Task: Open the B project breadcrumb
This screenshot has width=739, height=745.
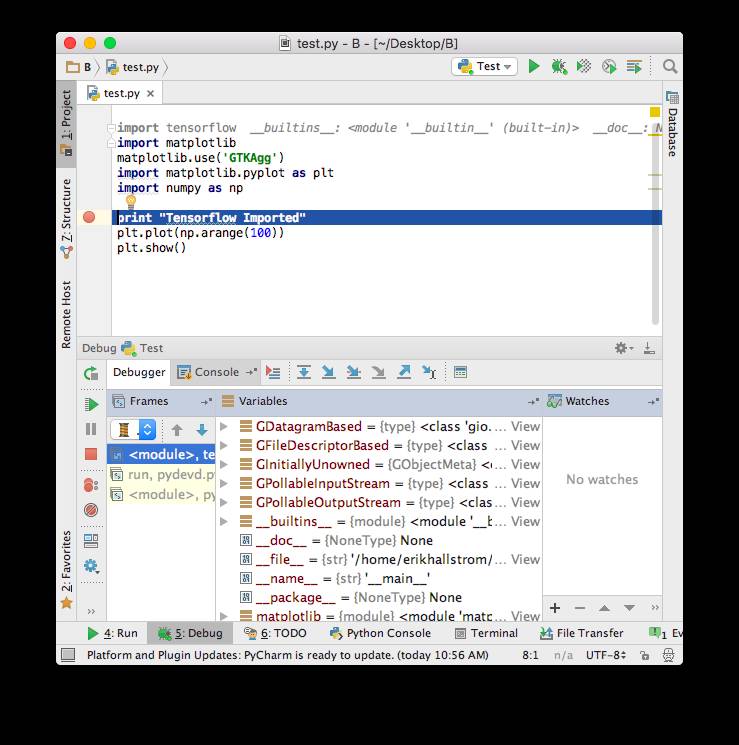Action: pyautogui.click(x=79, y=67)
